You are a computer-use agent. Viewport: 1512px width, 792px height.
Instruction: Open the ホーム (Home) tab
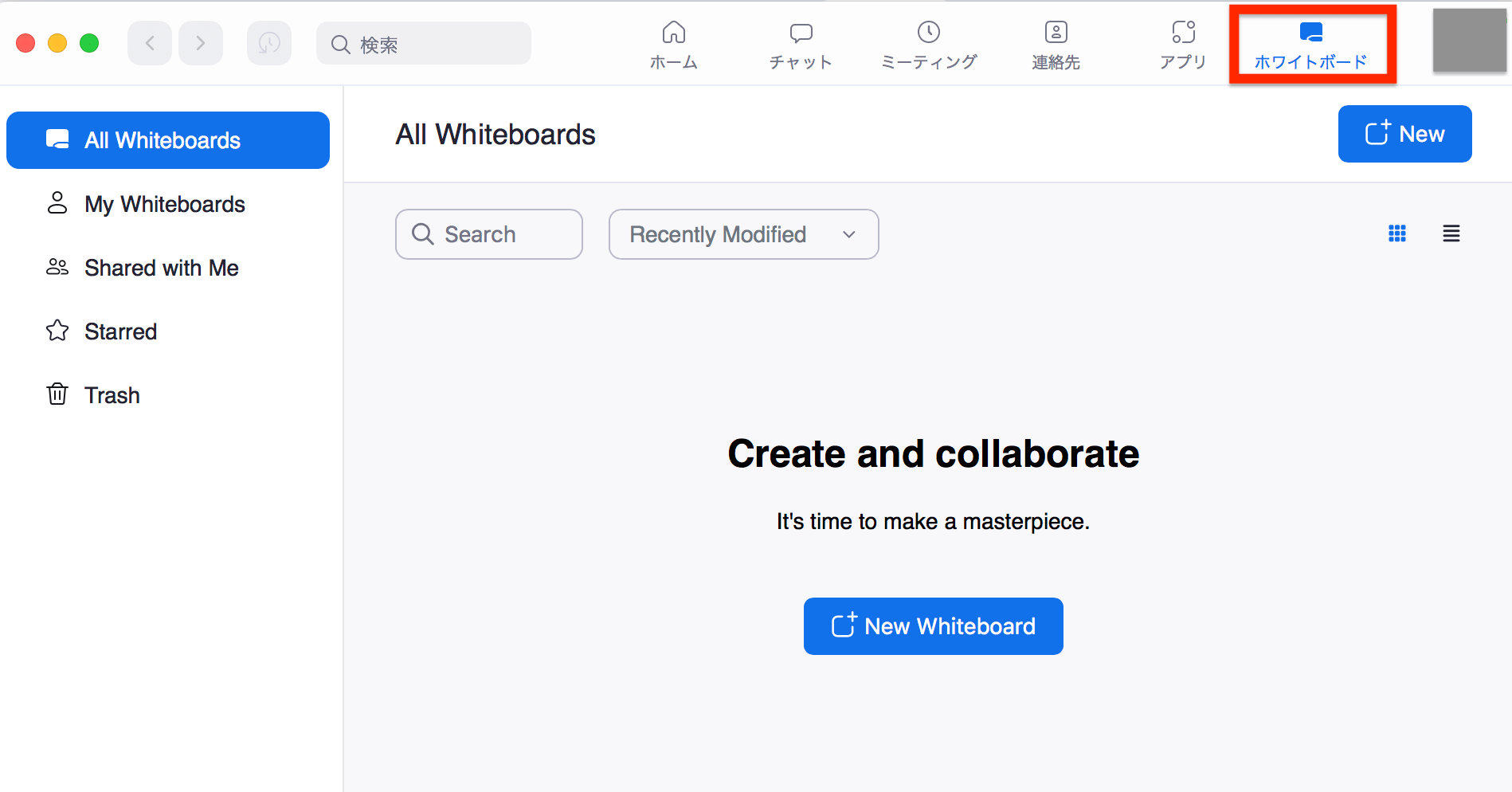tap(673, 45)
